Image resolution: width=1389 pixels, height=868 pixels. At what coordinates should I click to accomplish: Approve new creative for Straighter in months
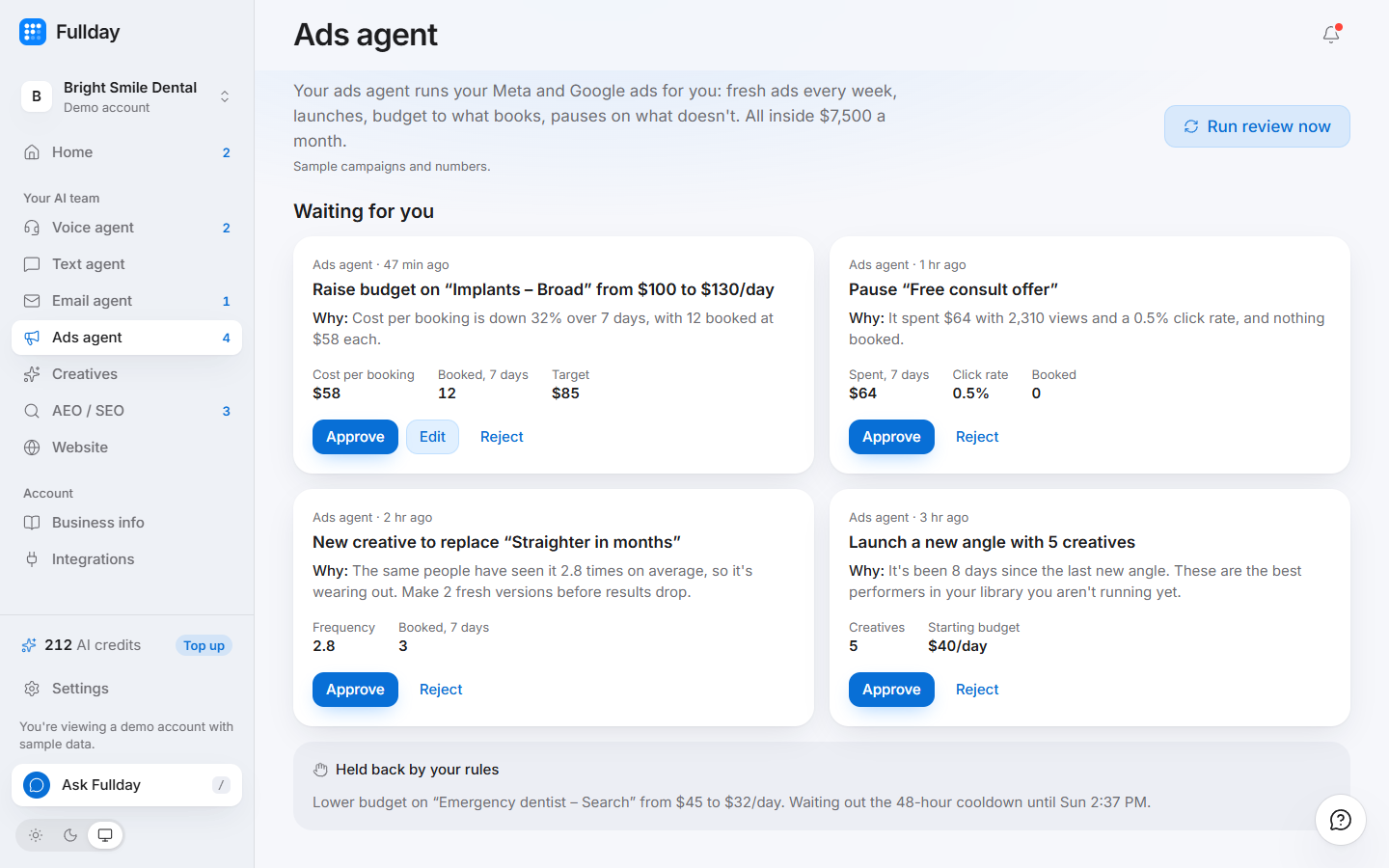point(355,690)
